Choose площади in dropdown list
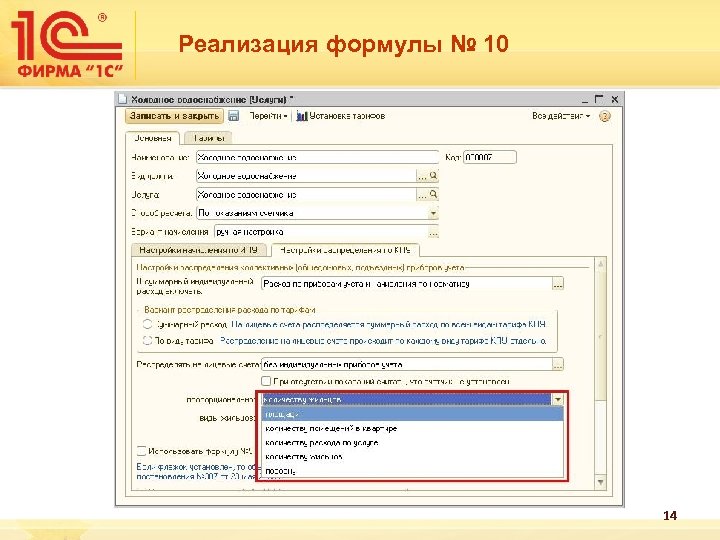 [412, 414]
